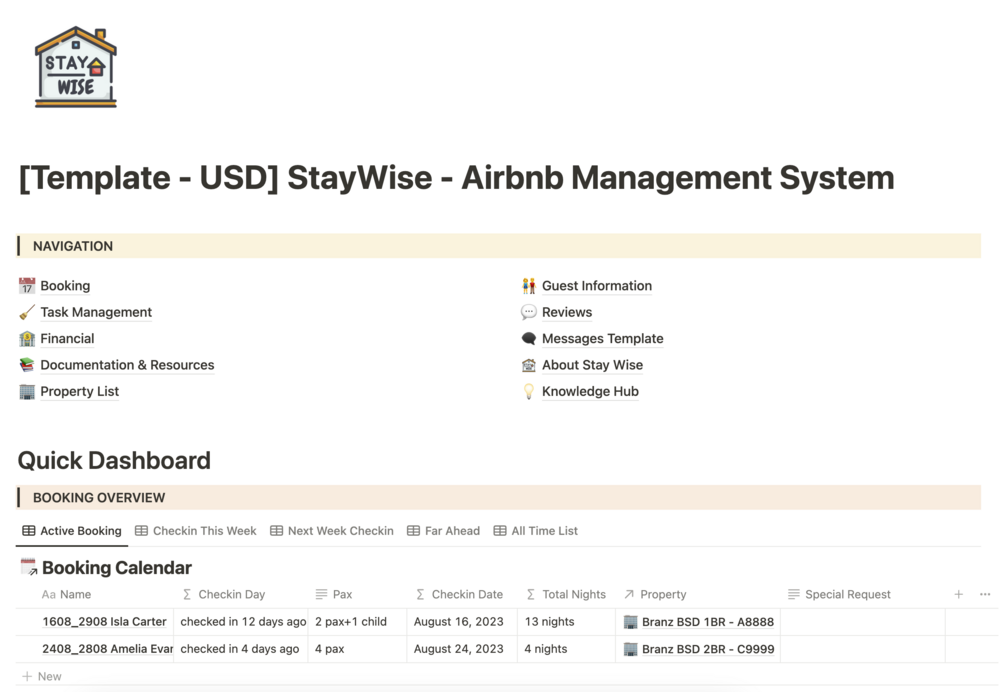1005x692 pixels.
Task: Click the calendar icon beside Booking
Action: click(27, 286)
